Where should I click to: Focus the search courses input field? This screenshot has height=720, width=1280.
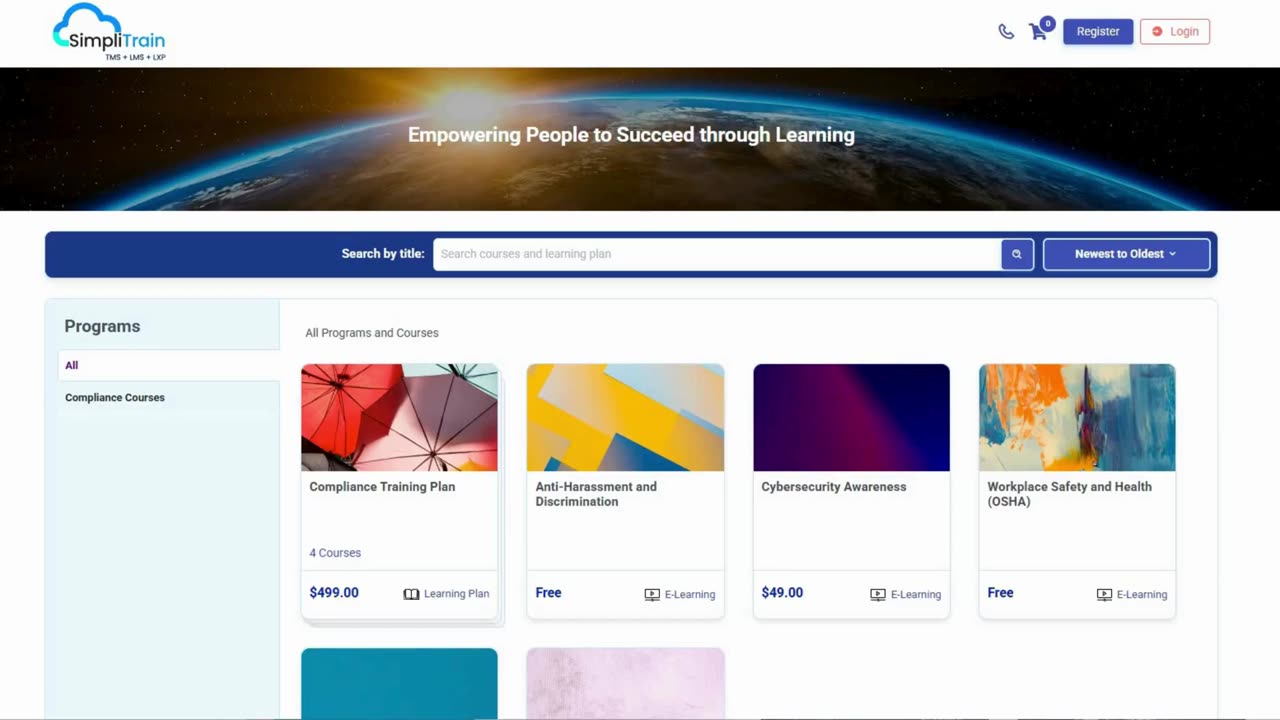point(717,254)
